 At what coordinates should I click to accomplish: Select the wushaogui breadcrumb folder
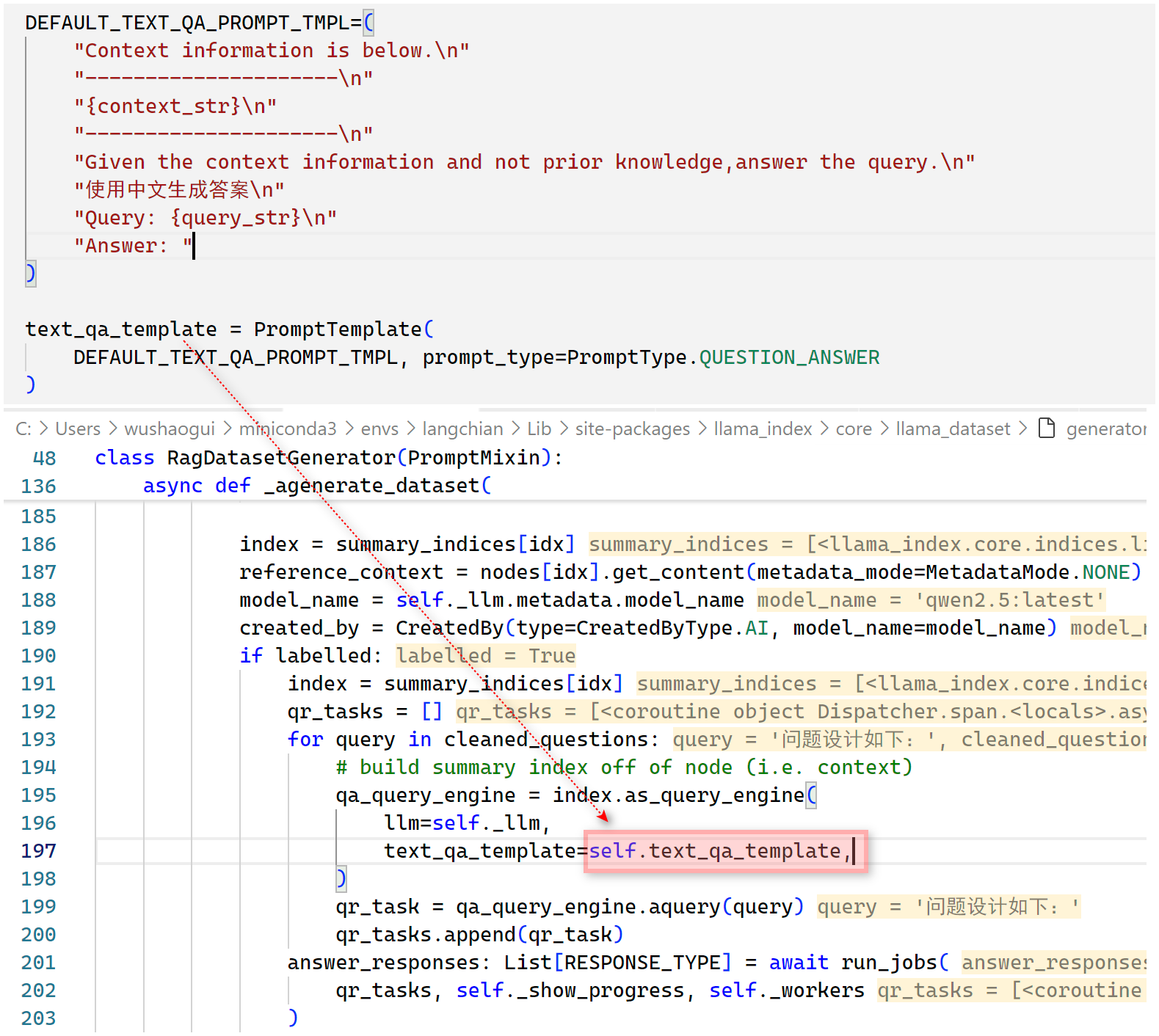point(170,428)
